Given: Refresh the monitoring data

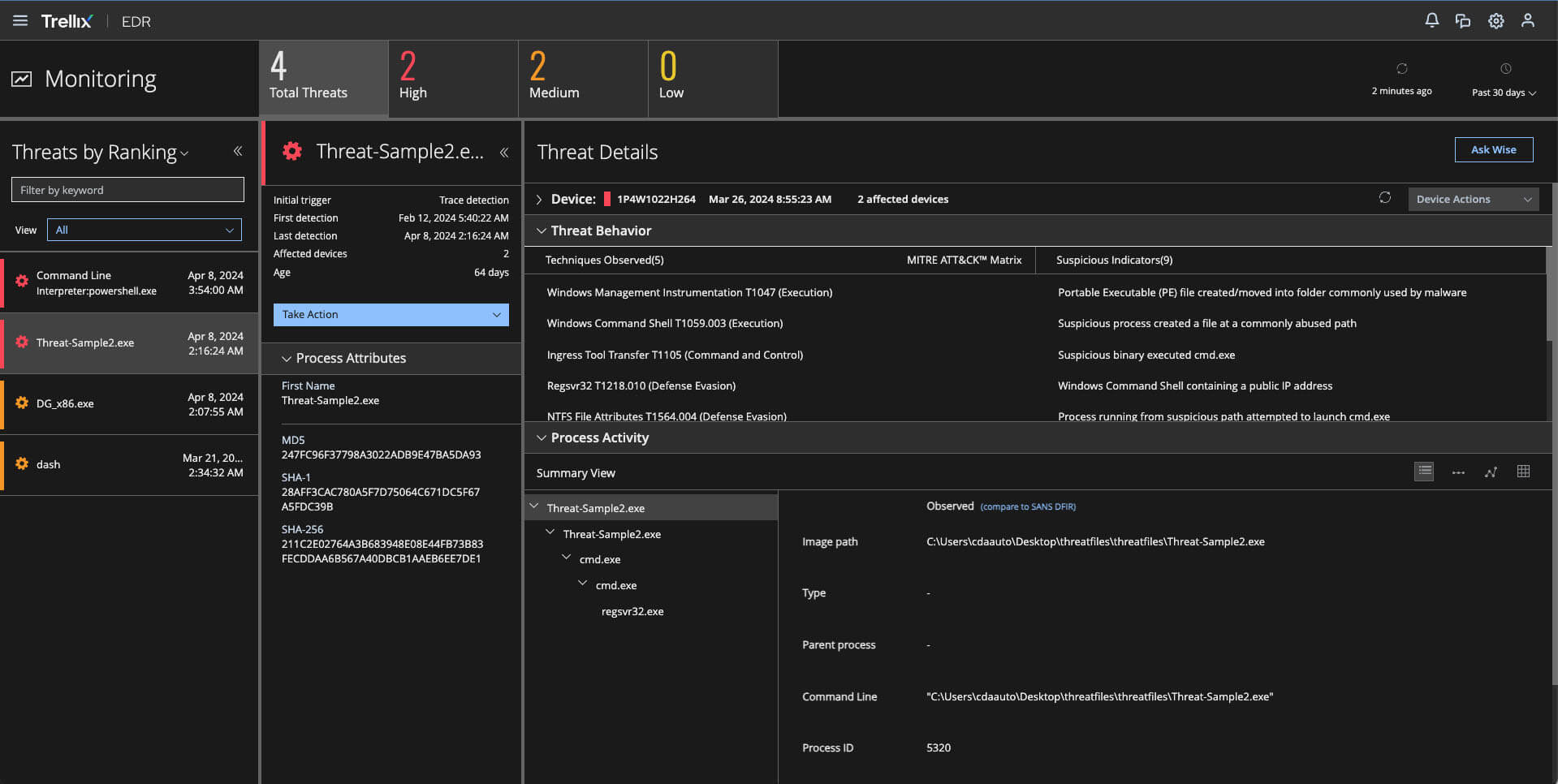Looking at the screenshot, I should (x=1401, y=69).
